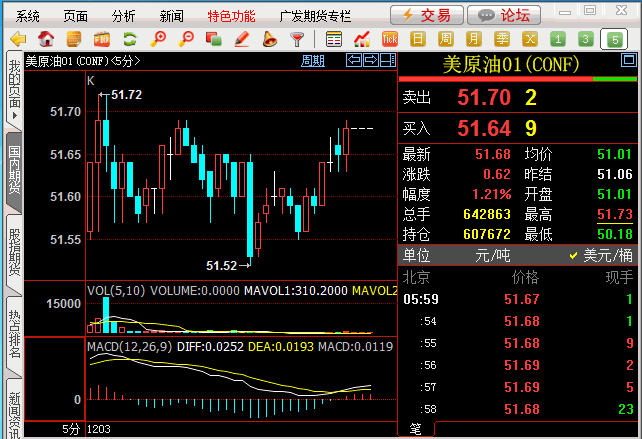The width and height of the screenshot is (642, 439).
Task: Open the alarm bell alert icon
Action: tap(269, 39)
